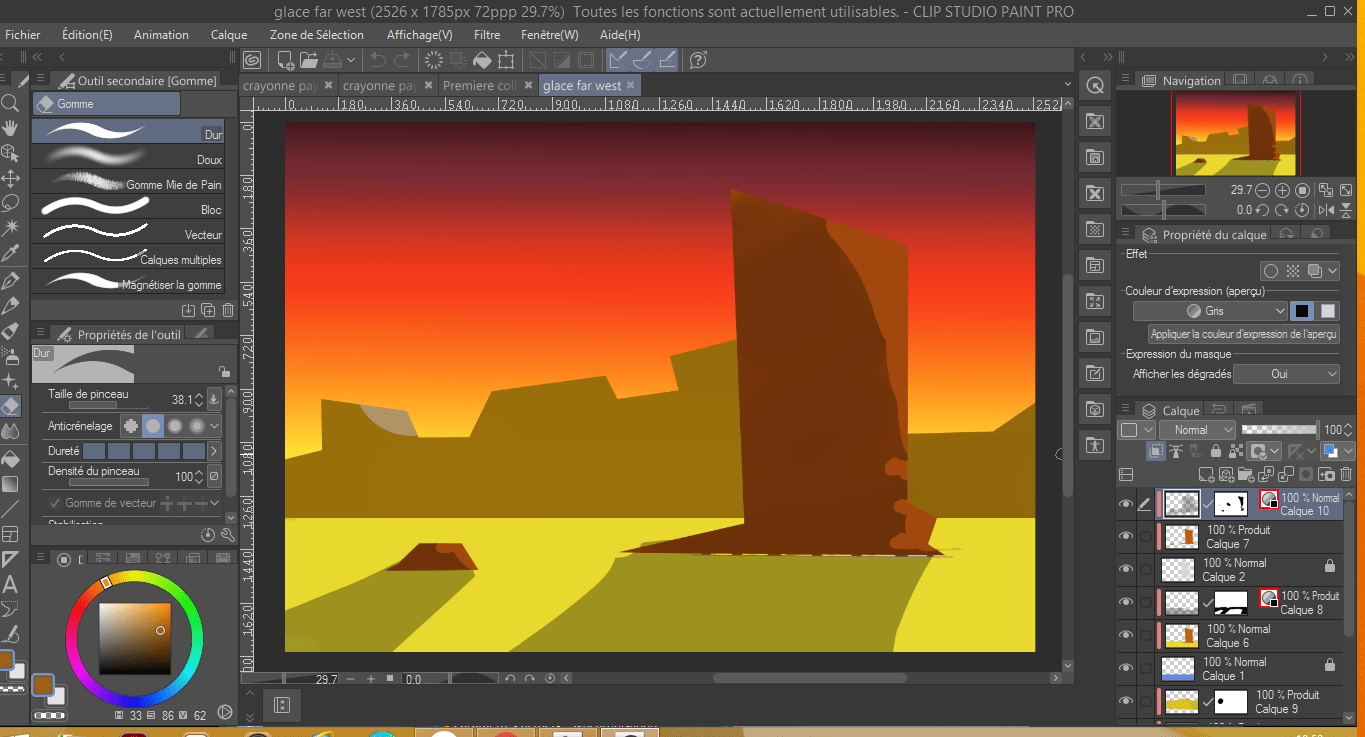The image size is (1365, 737).
Task: Open the CLIP STUDIO spiral icon
Action: (252, 60)
